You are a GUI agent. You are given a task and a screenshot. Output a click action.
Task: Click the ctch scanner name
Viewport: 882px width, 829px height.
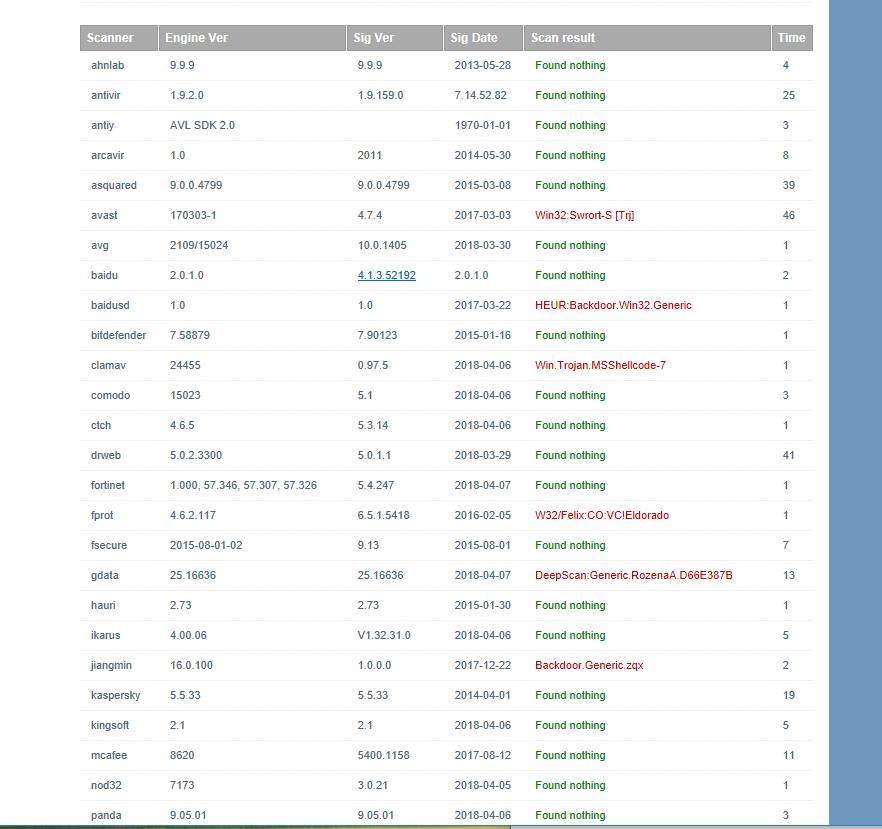(x=101, y=425)
